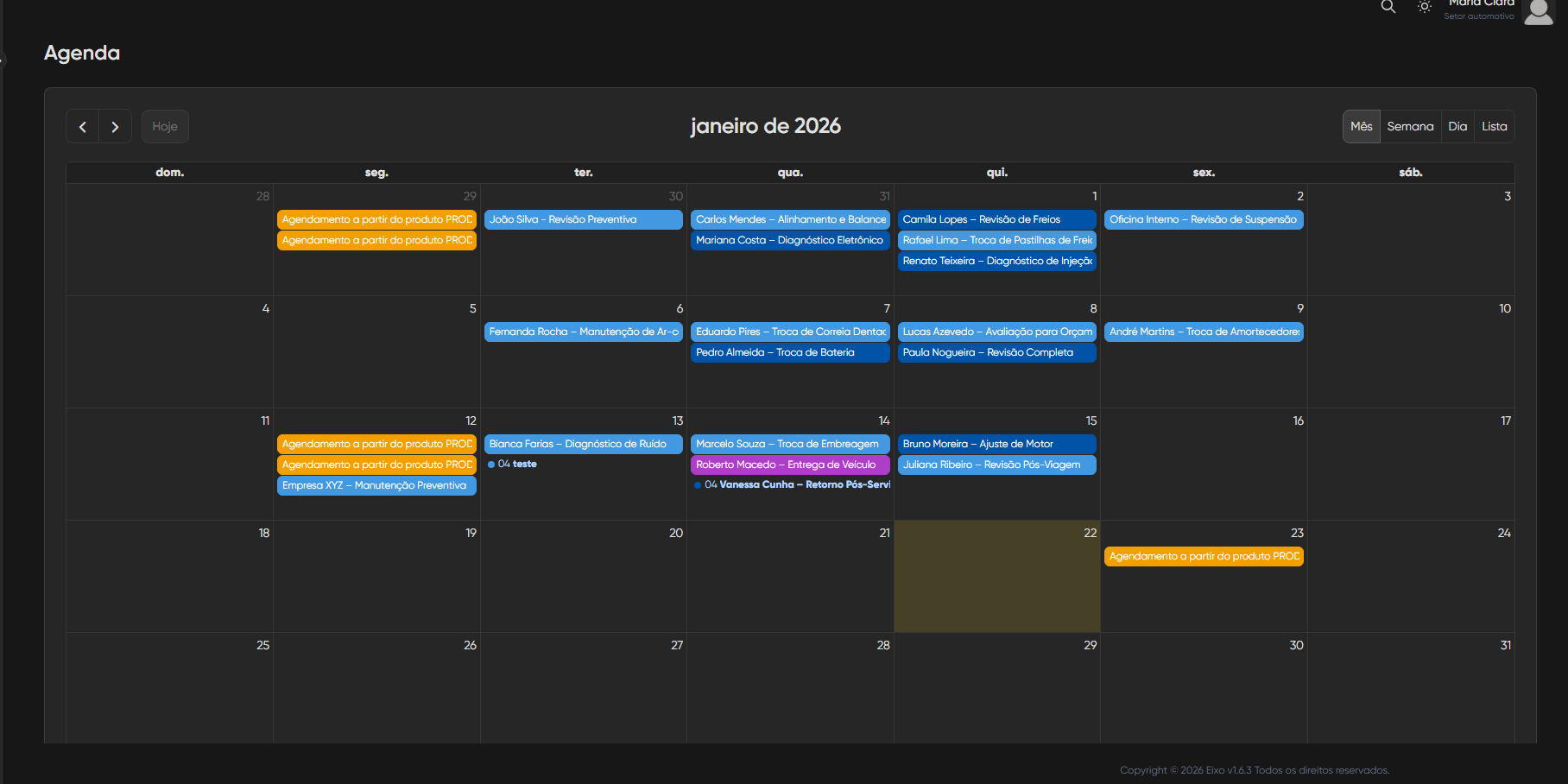Switch to the Lista view
The width and height of the screenshot is (1568, 784).
[1494, 127]
